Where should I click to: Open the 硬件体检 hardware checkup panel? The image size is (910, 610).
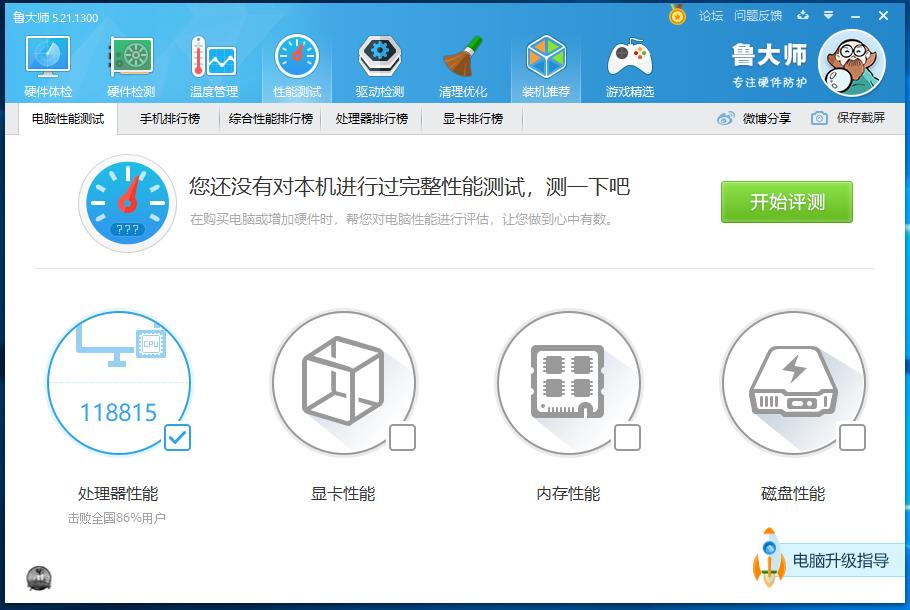click(46, 62)
